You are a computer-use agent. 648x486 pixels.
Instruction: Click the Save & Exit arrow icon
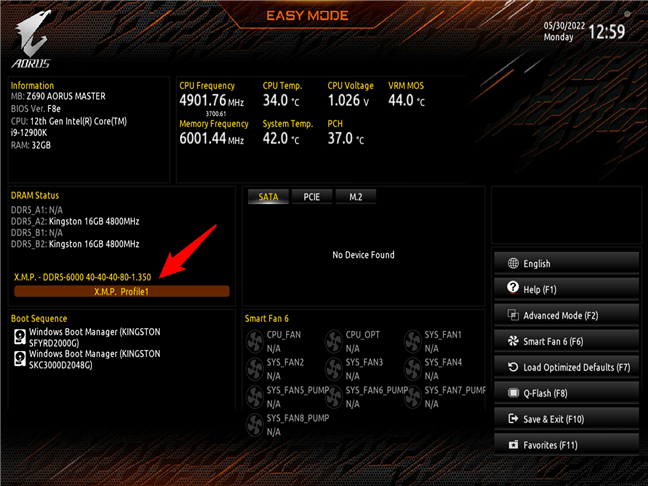[x=513, y=419]
